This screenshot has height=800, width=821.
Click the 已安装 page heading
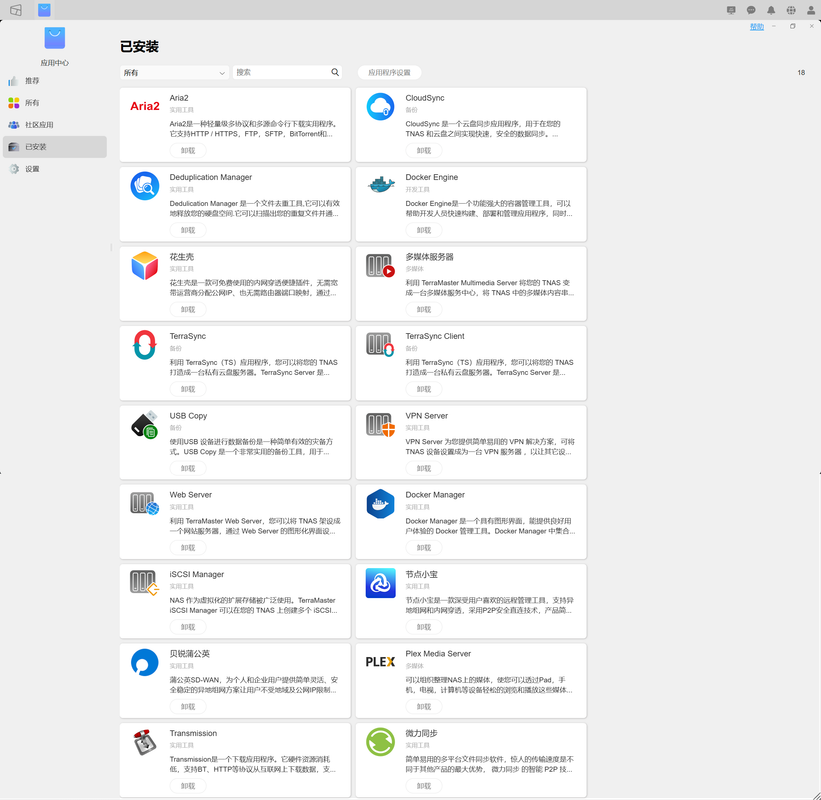click(139, 47)
